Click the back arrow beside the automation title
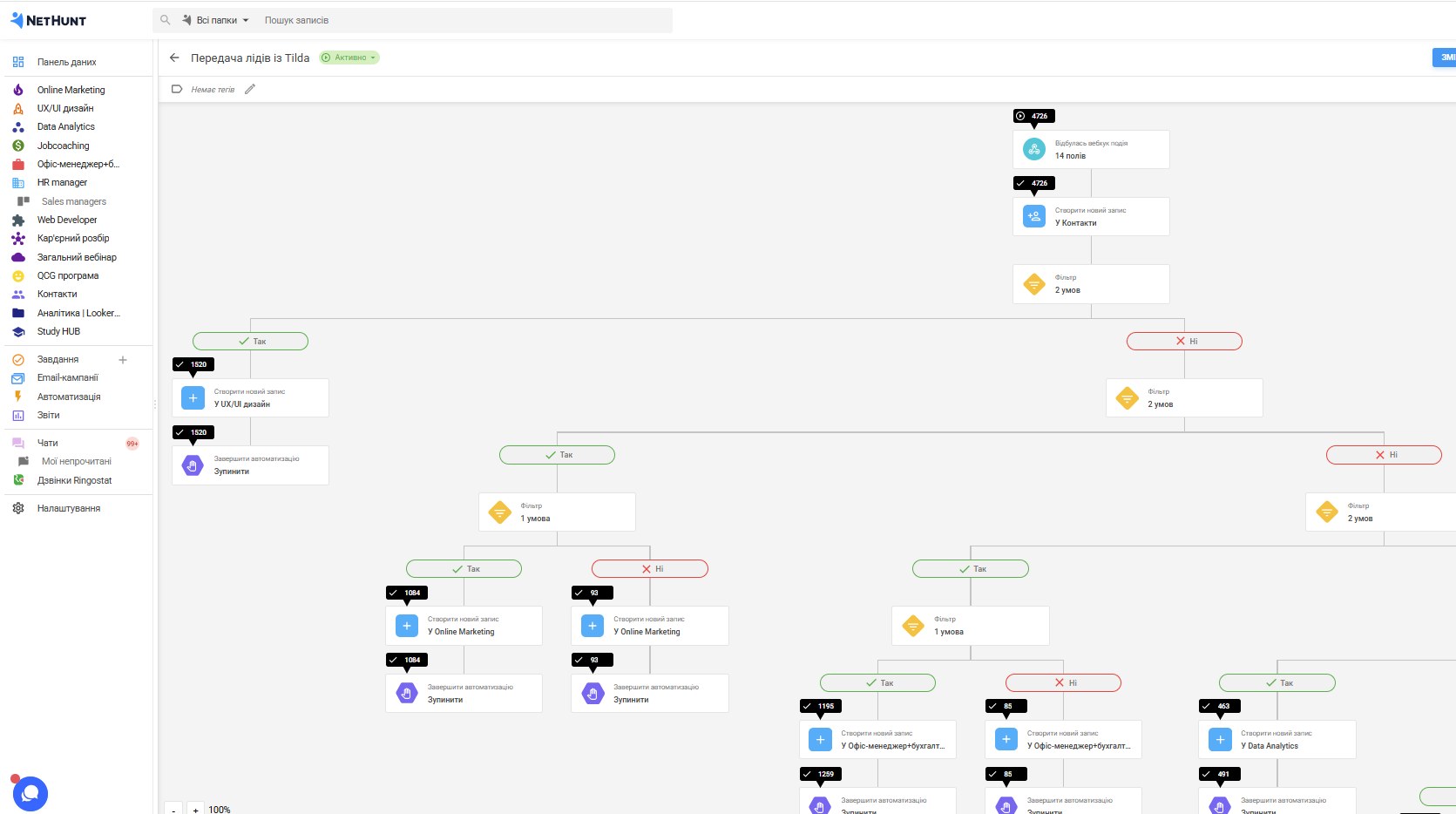Viewport: 1456px width, 814px height. click(x=174, y=58)
